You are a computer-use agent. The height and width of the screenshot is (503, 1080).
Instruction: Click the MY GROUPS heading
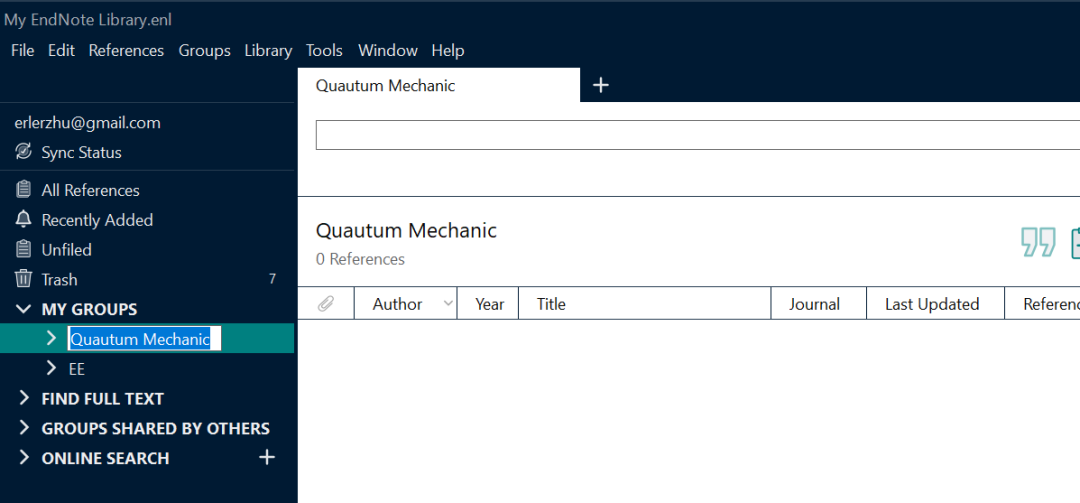point(90,309)
